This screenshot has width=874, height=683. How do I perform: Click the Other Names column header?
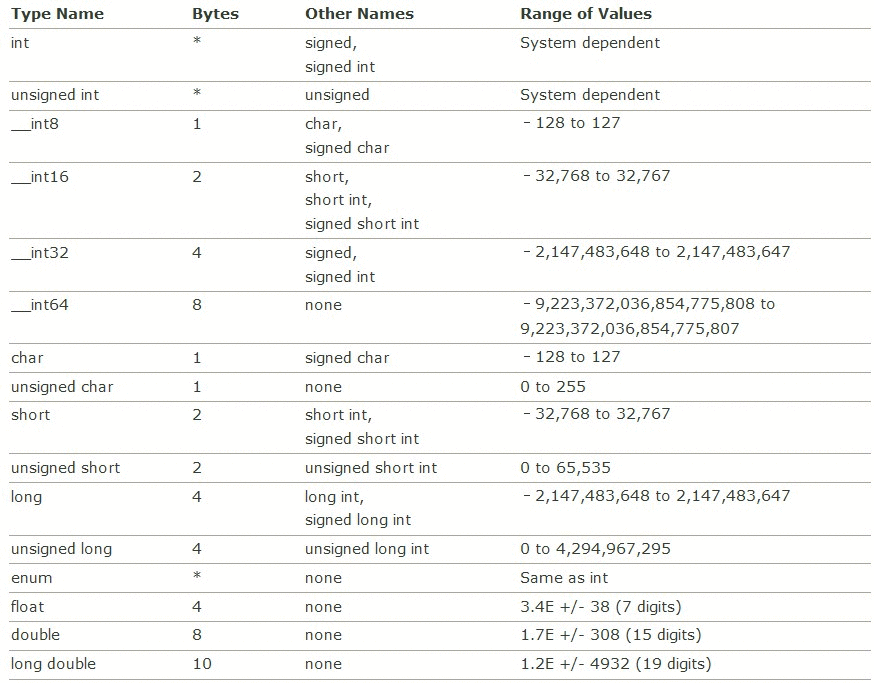[359, 14]
